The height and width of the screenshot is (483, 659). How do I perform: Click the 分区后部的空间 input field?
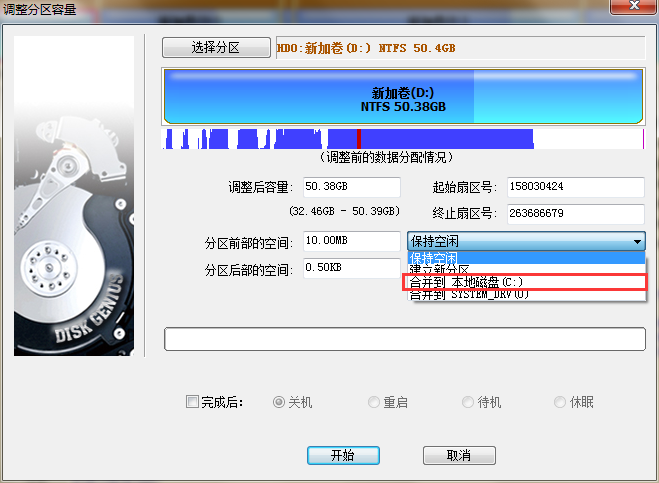352,268
